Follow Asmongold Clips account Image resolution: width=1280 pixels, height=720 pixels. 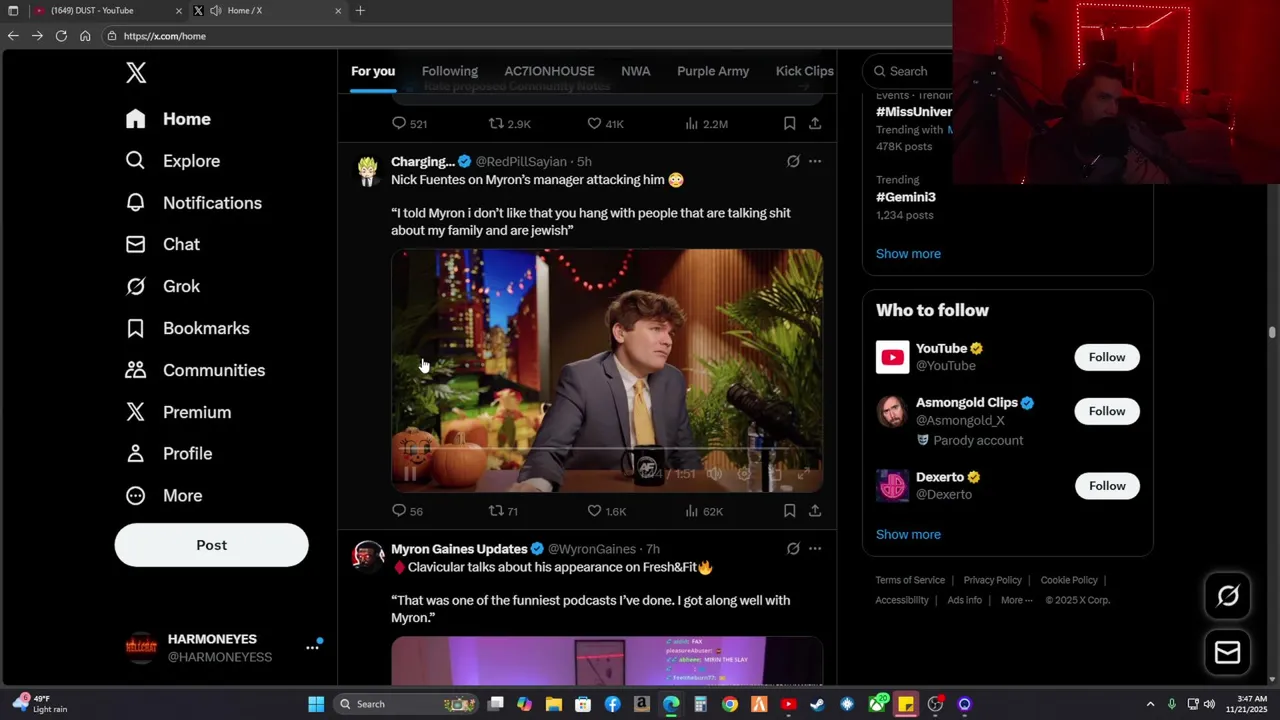coord(1107,411)
